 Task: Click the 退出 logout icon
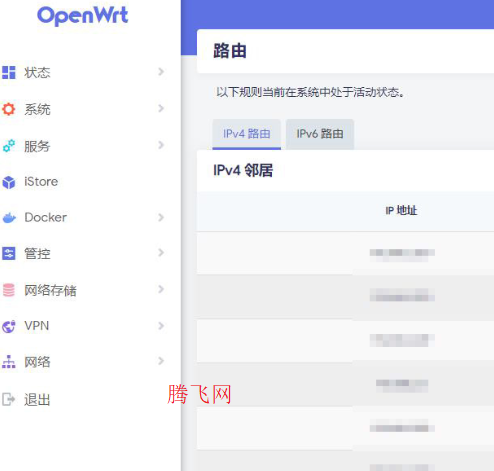pyautogui.click(x=9, y=399)
